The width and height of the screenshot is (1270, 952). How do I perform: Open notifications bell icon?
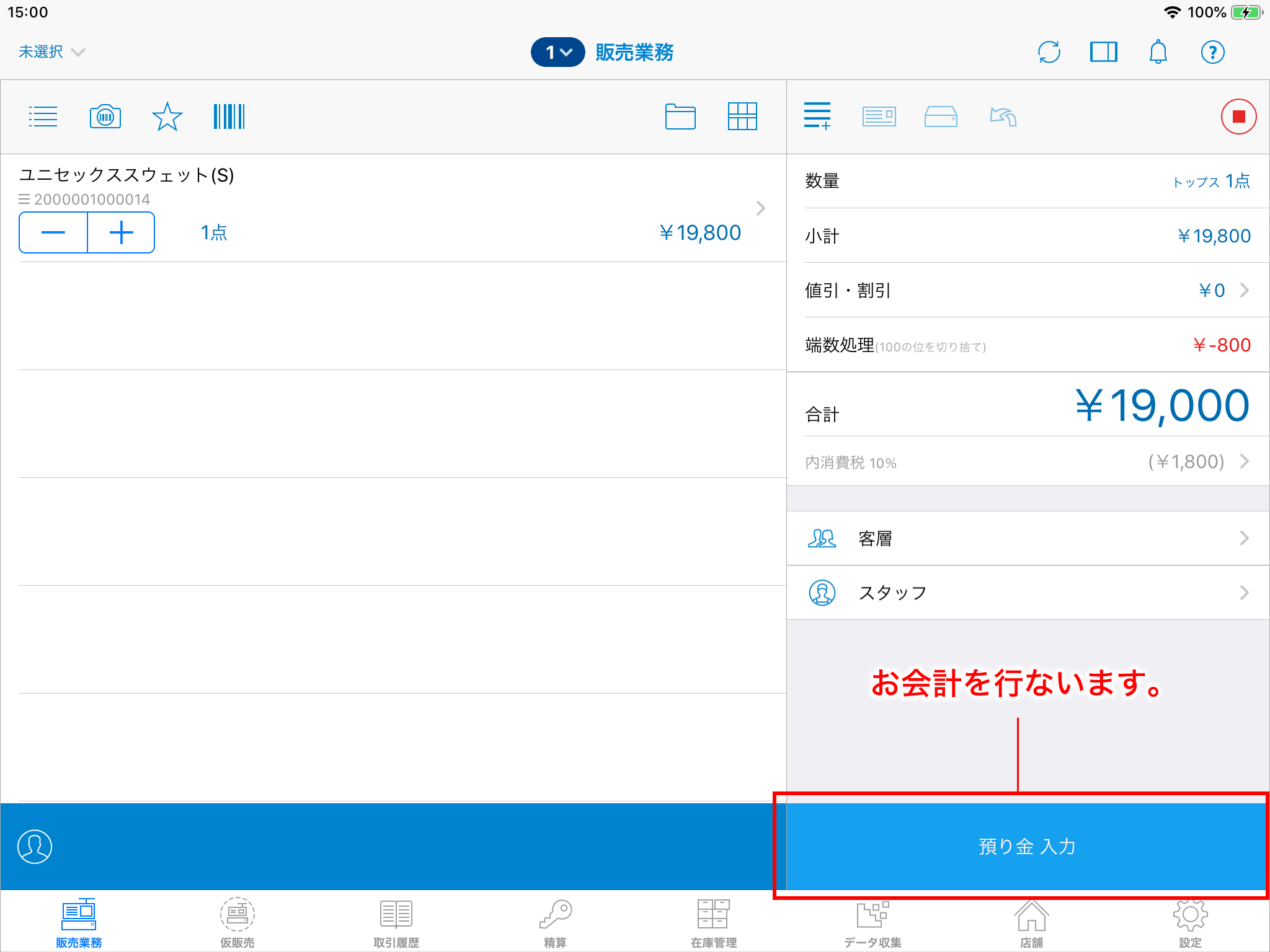(1158, 52)
